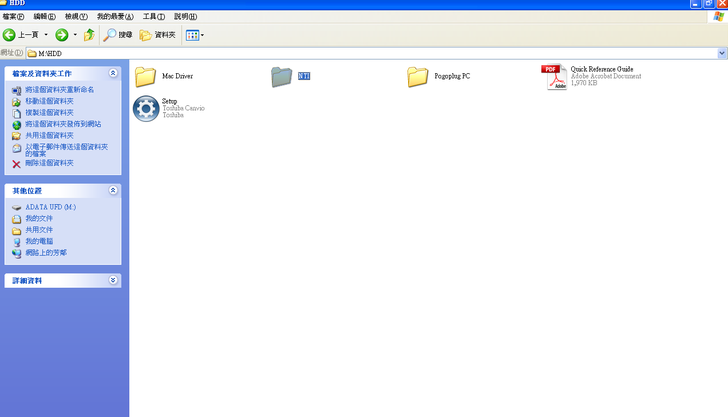This screenshot has height=417, width=728.
Task: Click the copy folder task icon
Action: pos(16,113)
